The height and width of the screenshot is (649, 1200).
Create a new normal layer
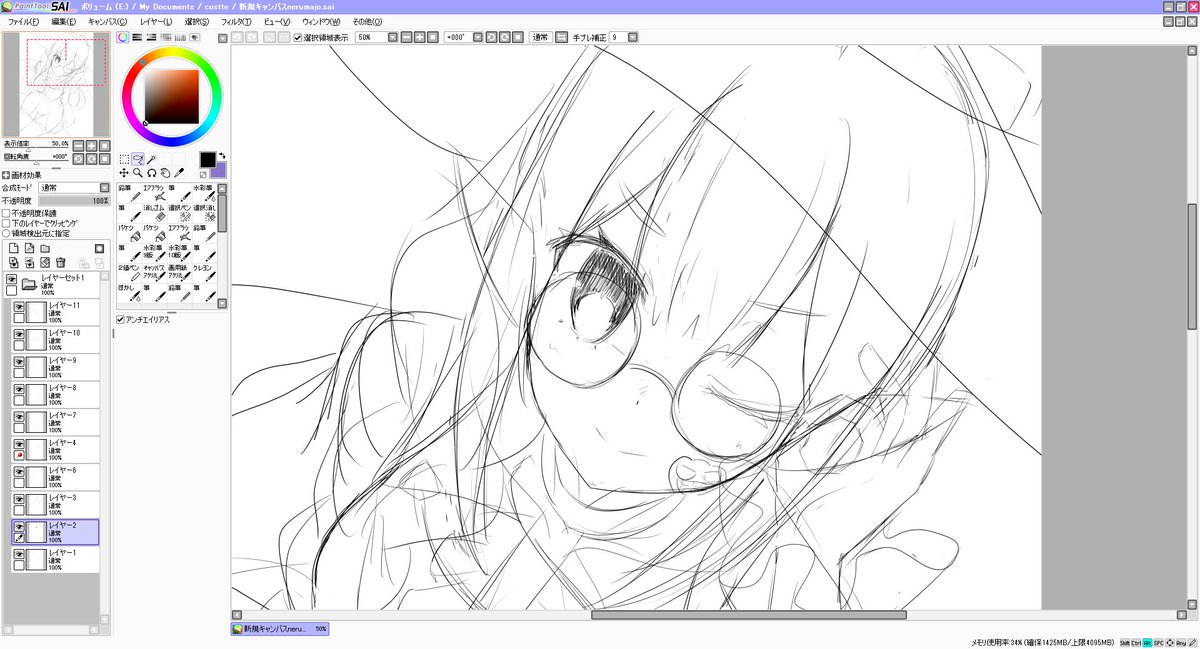coord(14,248)
